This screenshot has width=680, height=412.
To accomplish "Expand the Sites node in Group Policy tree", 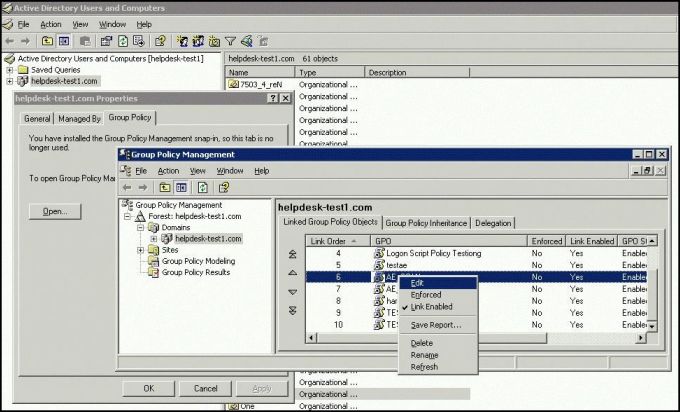I will click(x=141, y=250).
